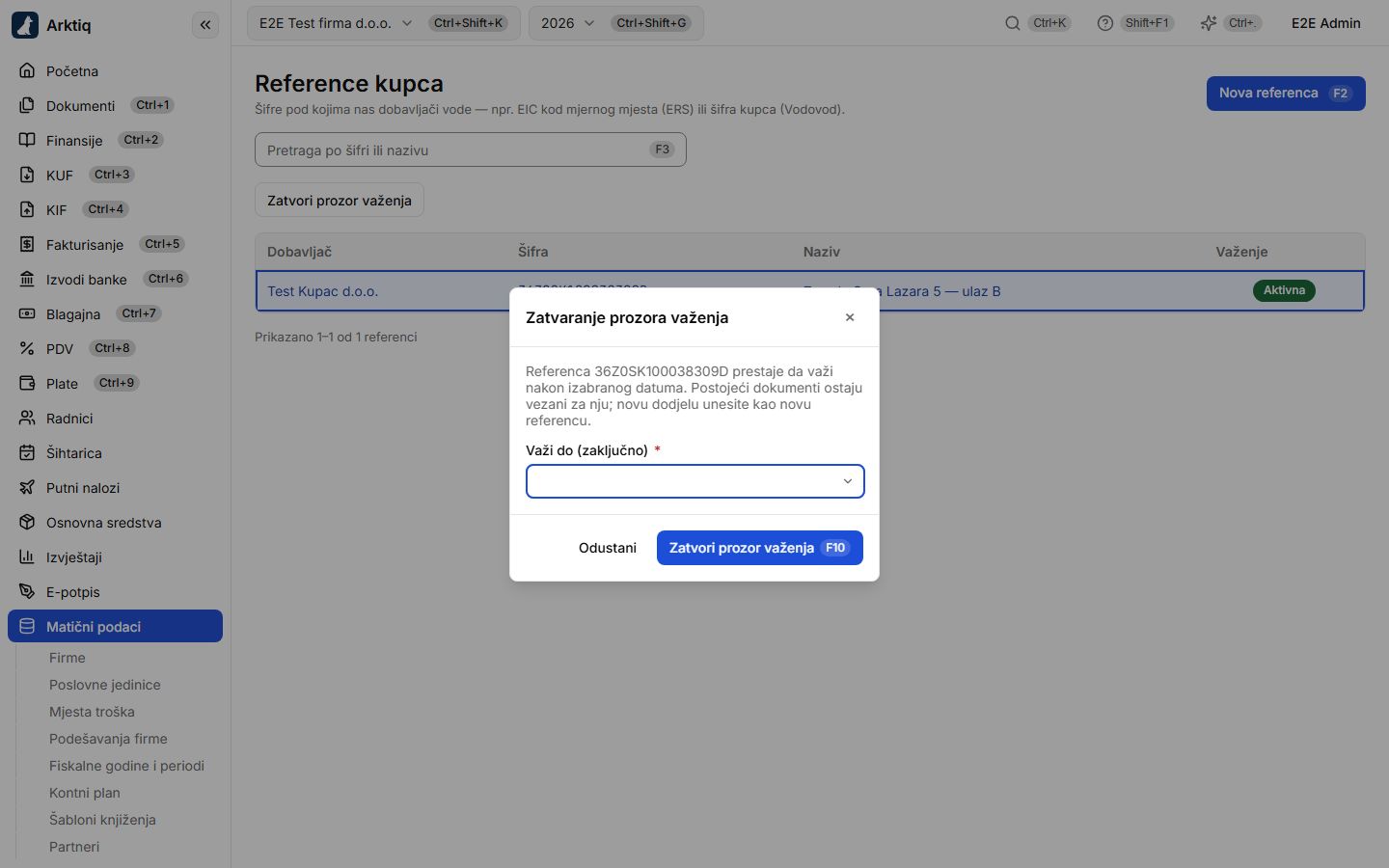Click the Radnici people icon
1389x868 pixels.
click(27, 418)
